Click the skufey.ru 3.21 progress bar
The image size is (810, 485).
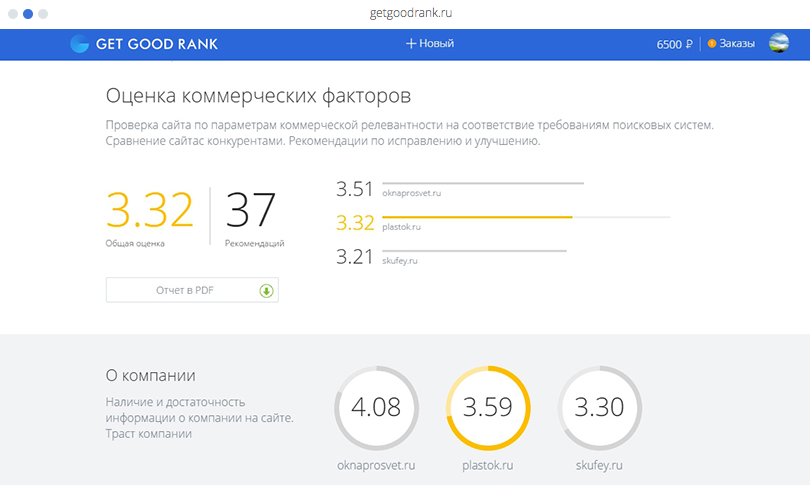[474, 251]
